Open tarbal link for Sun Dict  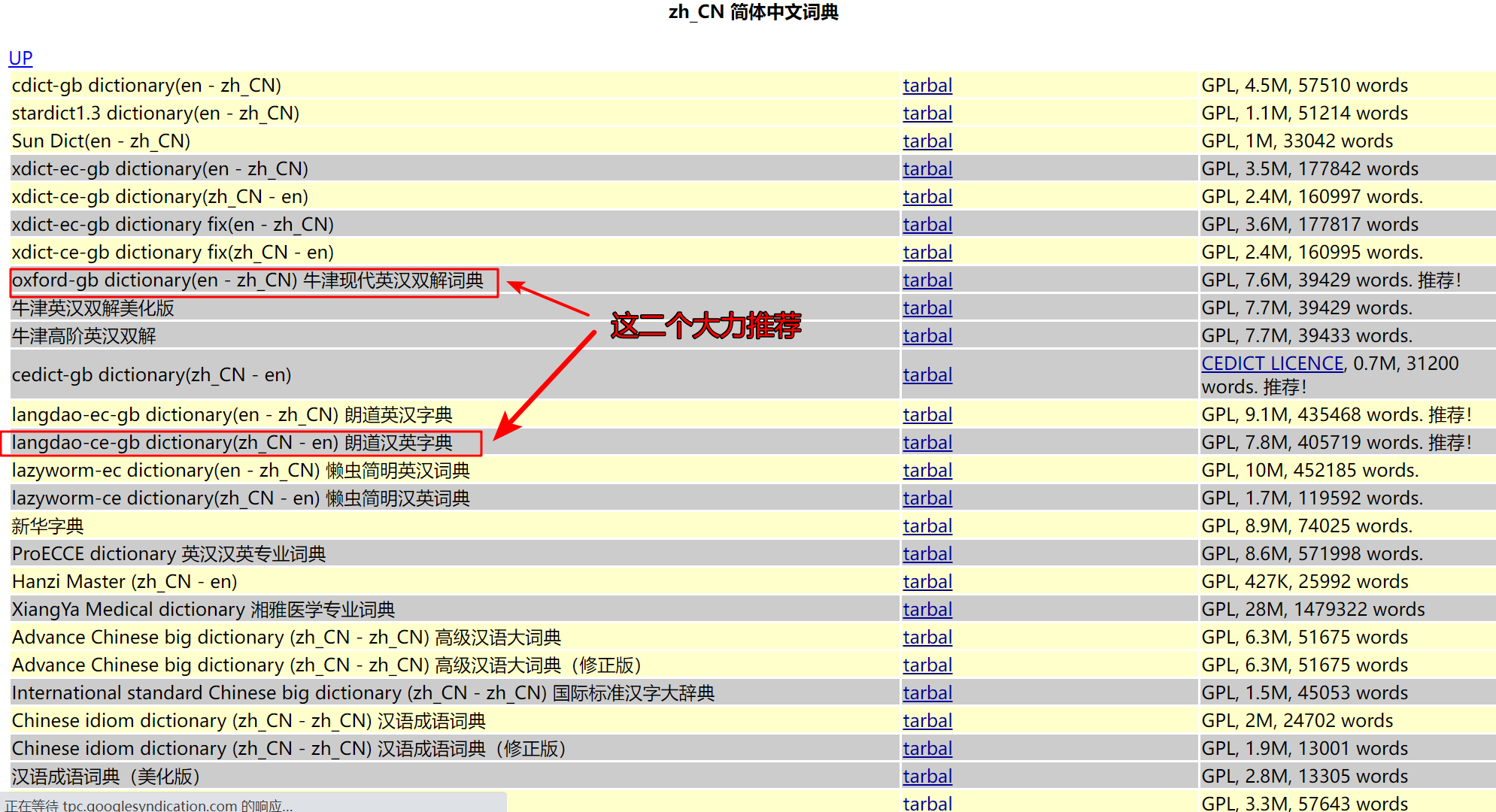[927, 141]
